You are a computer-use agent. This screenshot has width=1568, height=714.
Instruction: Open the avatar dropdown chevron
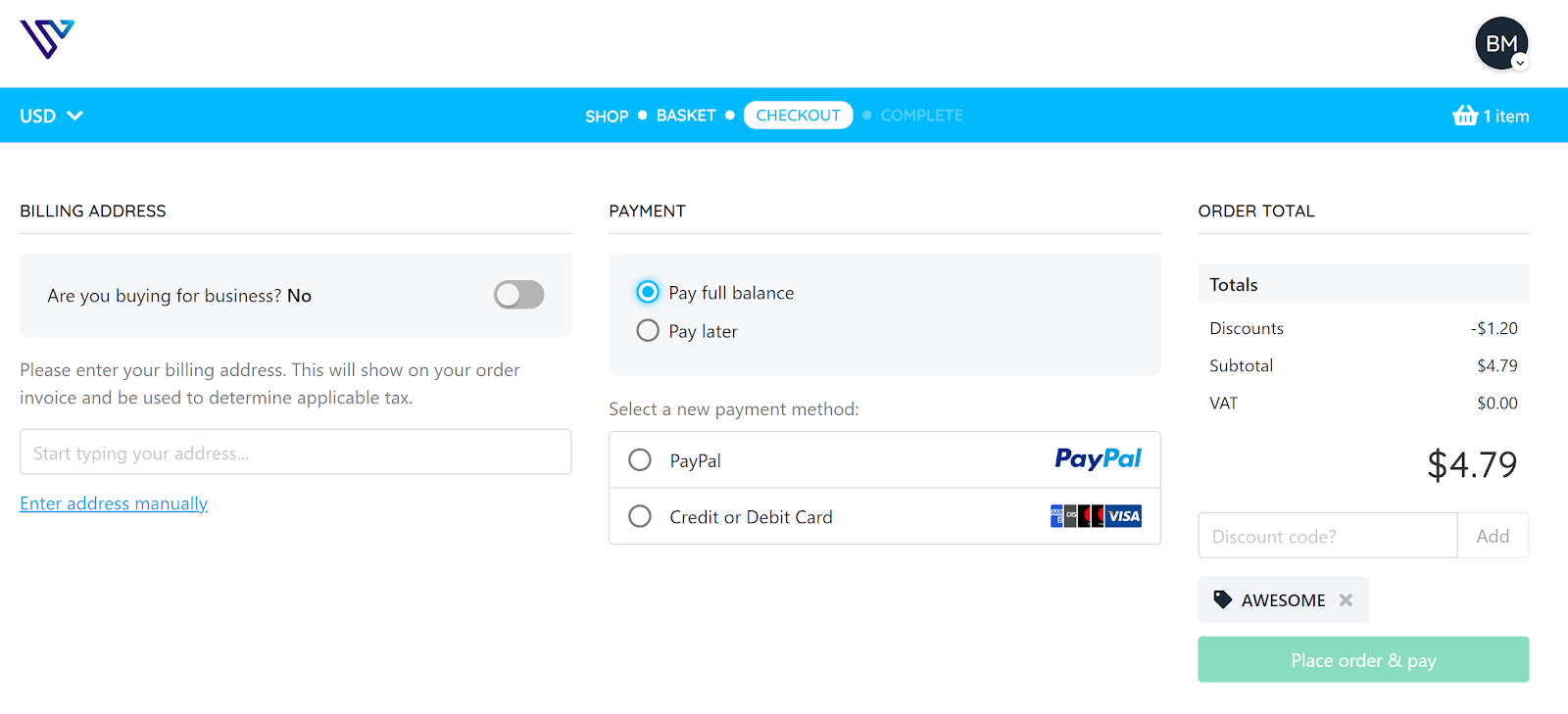pos(1520,63)
